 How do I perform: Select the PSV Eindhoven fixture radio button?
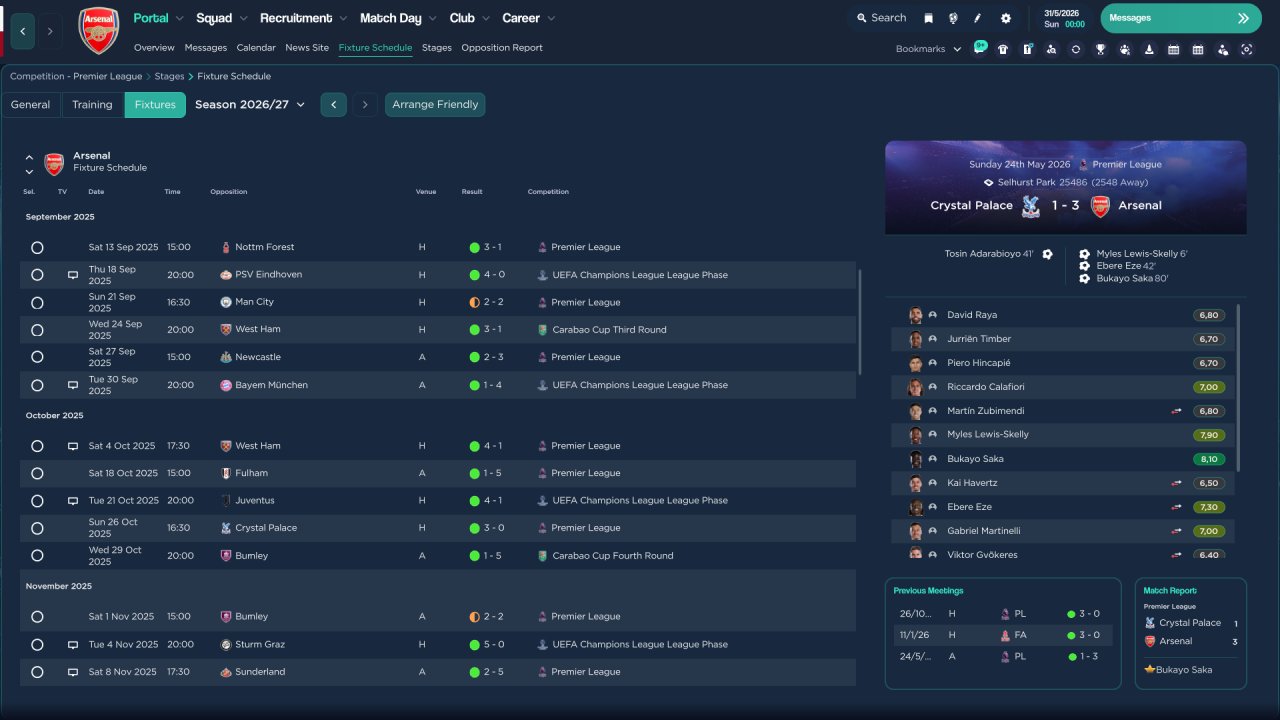pos(37,275)
